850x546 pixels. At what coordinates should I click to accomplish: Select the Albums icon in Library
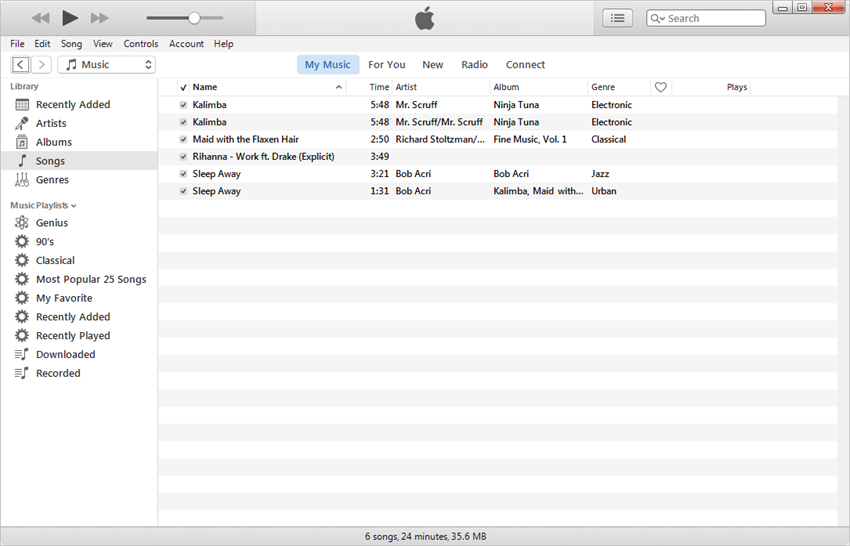[x=22, y=142]
